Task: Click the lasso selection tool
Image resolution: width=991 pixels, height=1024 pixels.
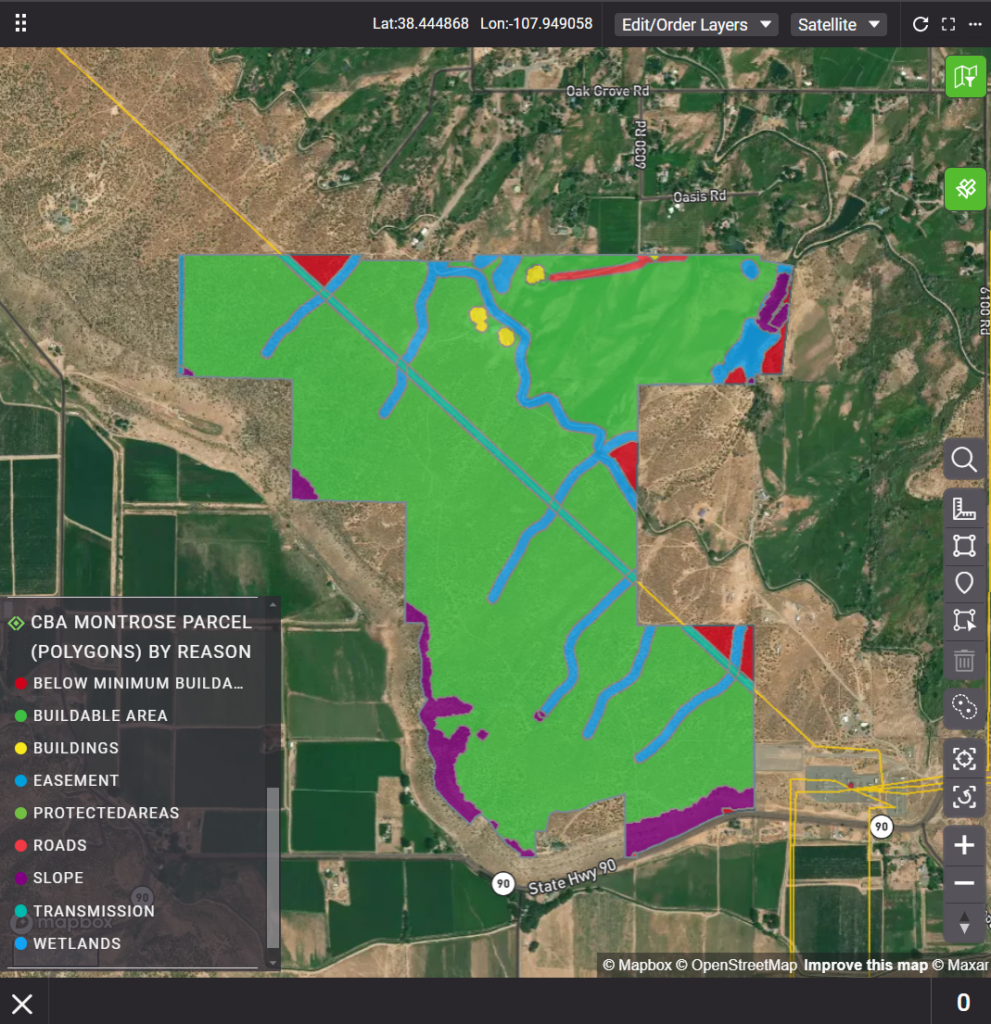Action: [x=964, y=707]
